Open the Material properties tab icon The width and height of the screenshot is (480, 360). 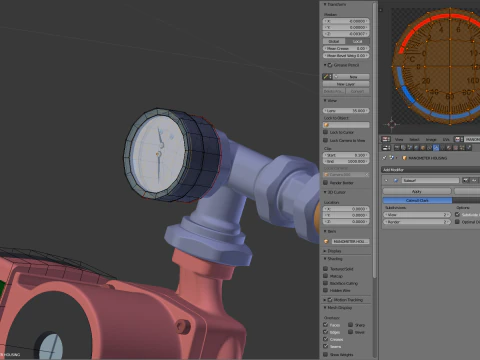tap(449, 148)
